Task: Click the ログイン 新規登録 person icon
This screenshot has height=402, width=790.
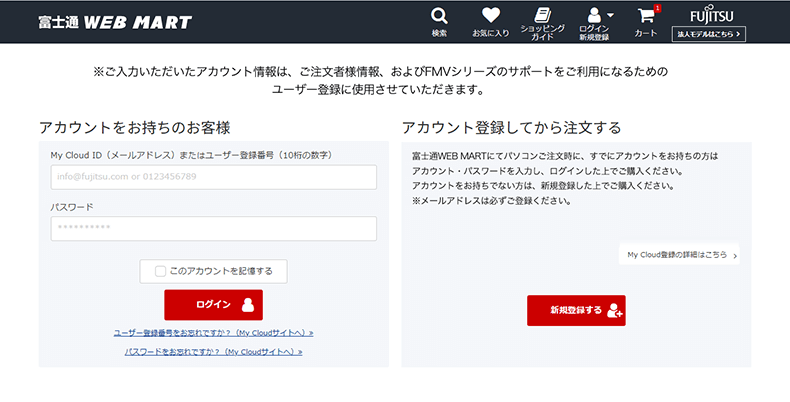Action: point(594,15)
